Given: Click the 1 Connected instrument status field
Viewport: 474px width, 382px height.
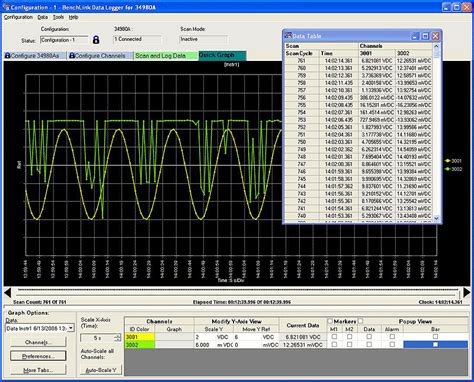Looking at the screenshot, I should point(137,39).
